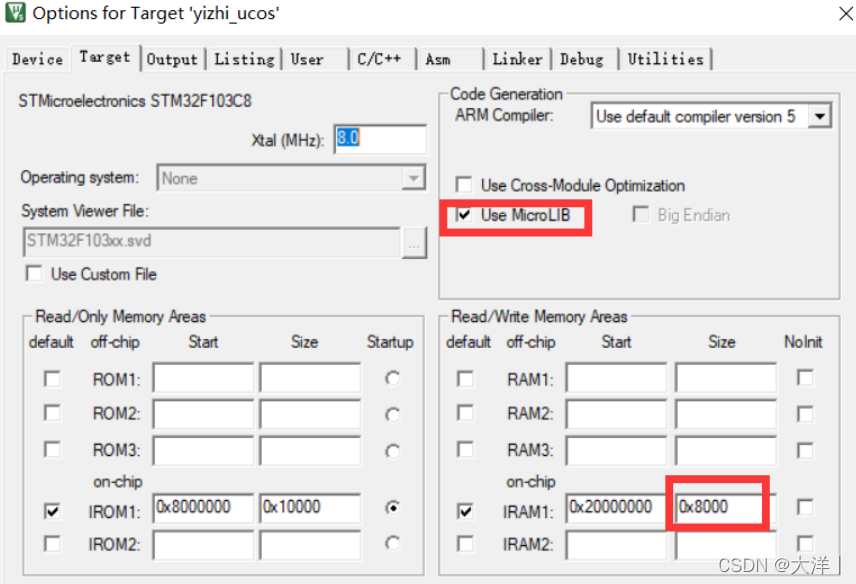This screenshot has width=856, height=584.
Task: Check the ROM2 default checkbox
Action: click(52, 413)
